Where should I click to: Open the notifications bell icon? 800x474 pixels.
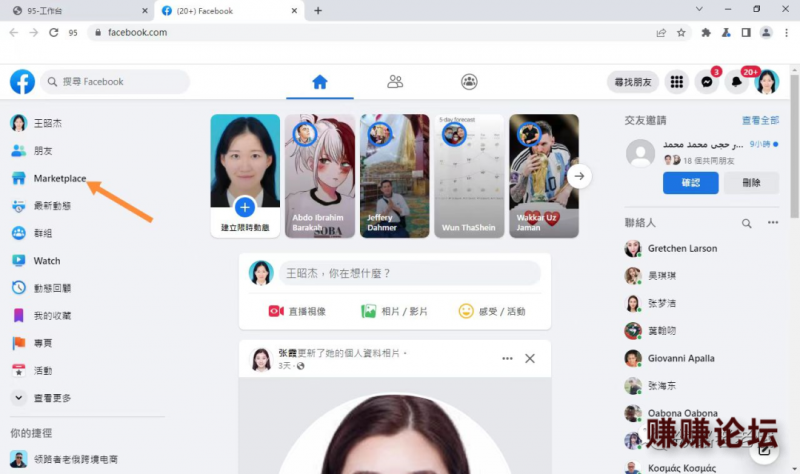tap(736, 82)
